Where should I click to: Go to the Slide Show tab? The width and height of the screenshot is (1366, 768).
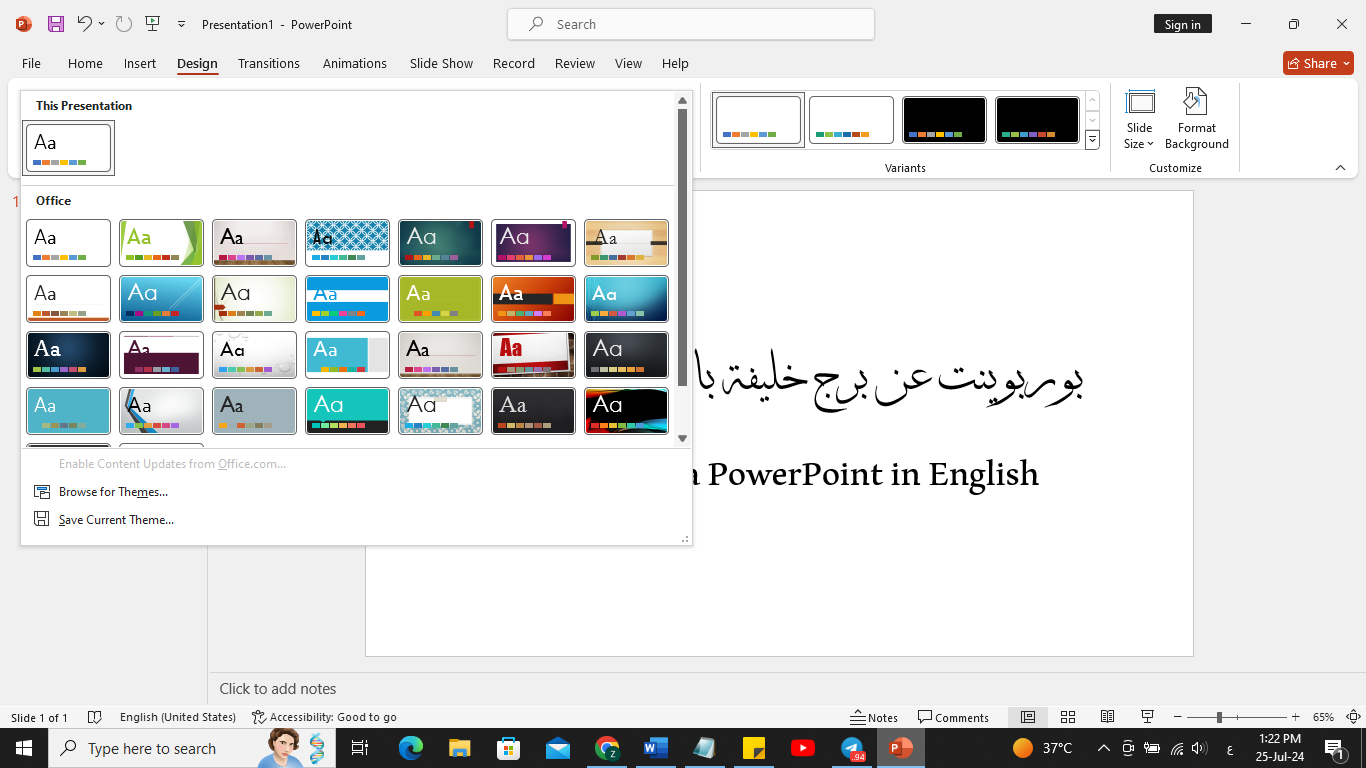click(x=441, y=63)
